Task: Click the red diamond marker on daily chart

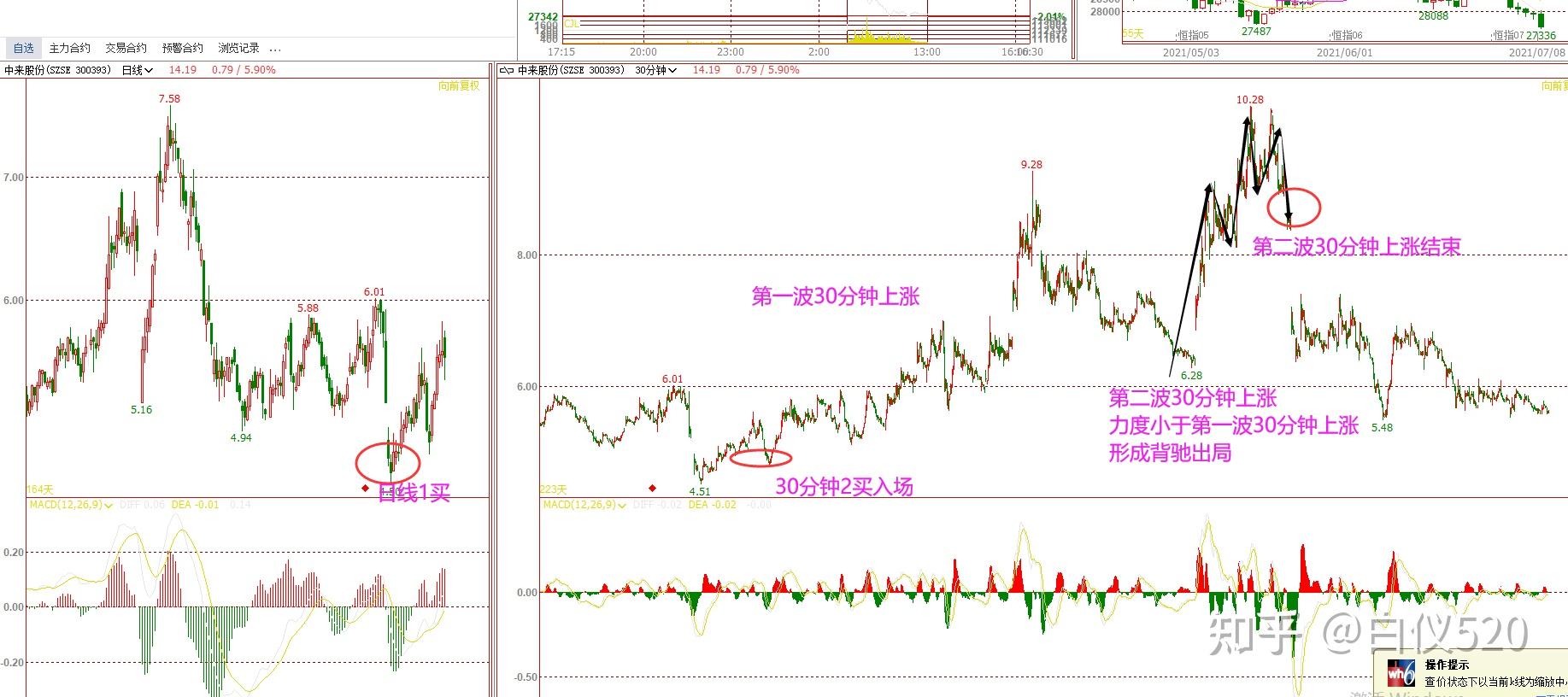Action: (366, 489)
